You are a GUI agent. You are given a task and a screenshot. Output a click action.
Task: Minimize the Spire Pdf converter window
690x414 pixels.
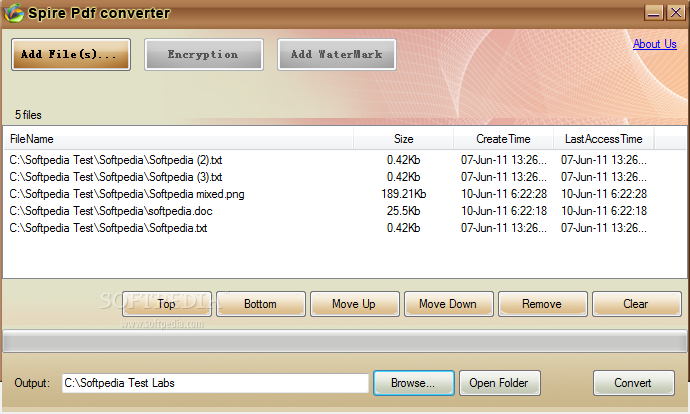(x=653, y=13)
